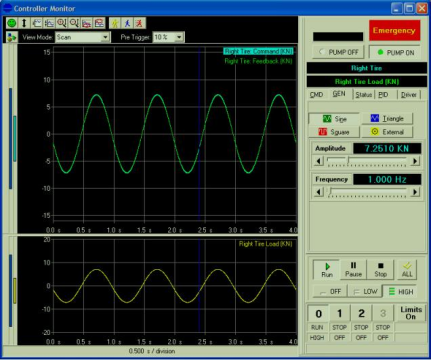Click the green smiley face toolbar icon
The width and height of the screenshot is (431, 360).
pyautogui.click(x=12, y=23)
